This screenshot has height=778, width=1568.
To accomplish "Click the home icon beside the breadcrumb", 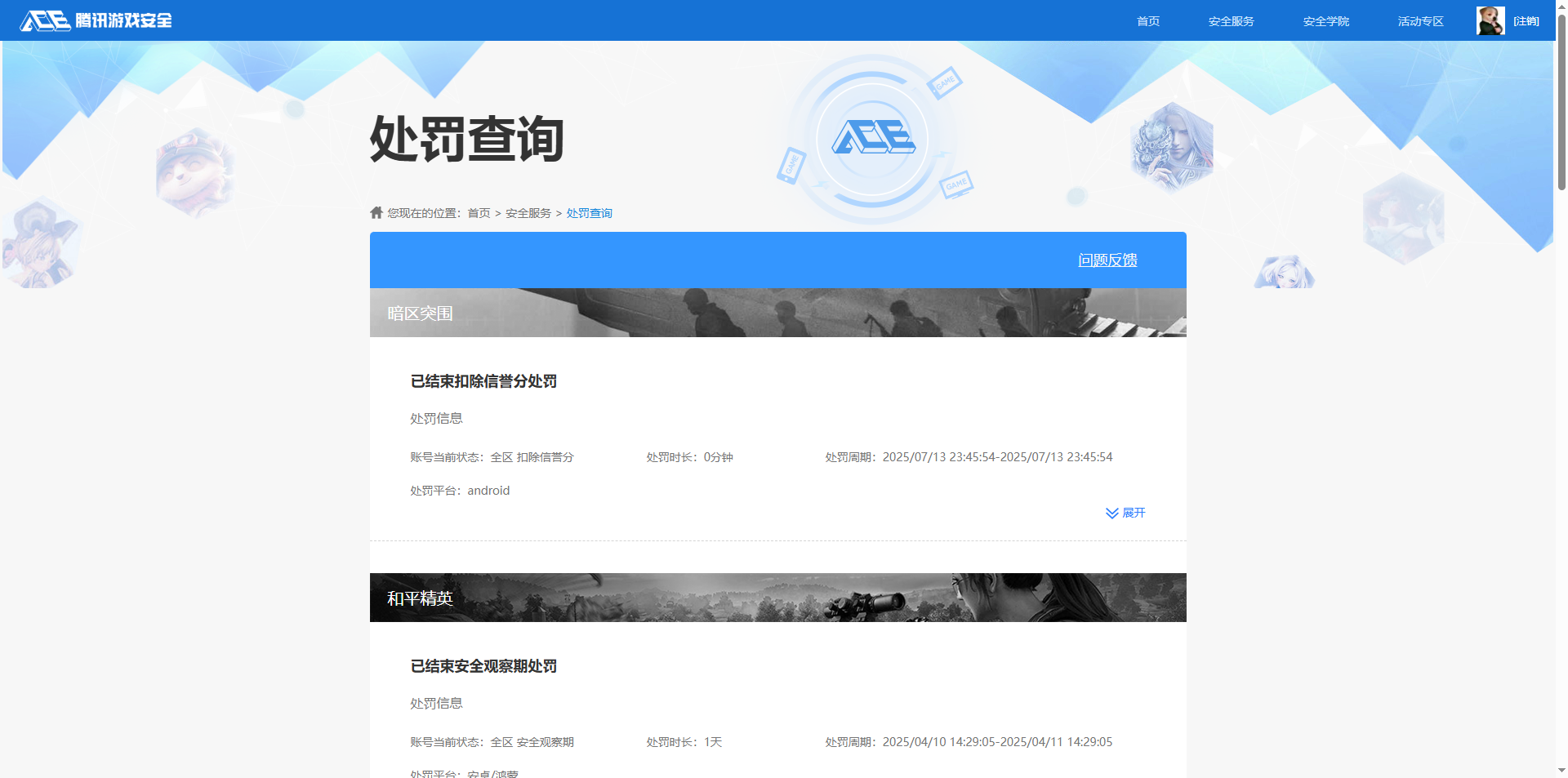I will (376, 211).
